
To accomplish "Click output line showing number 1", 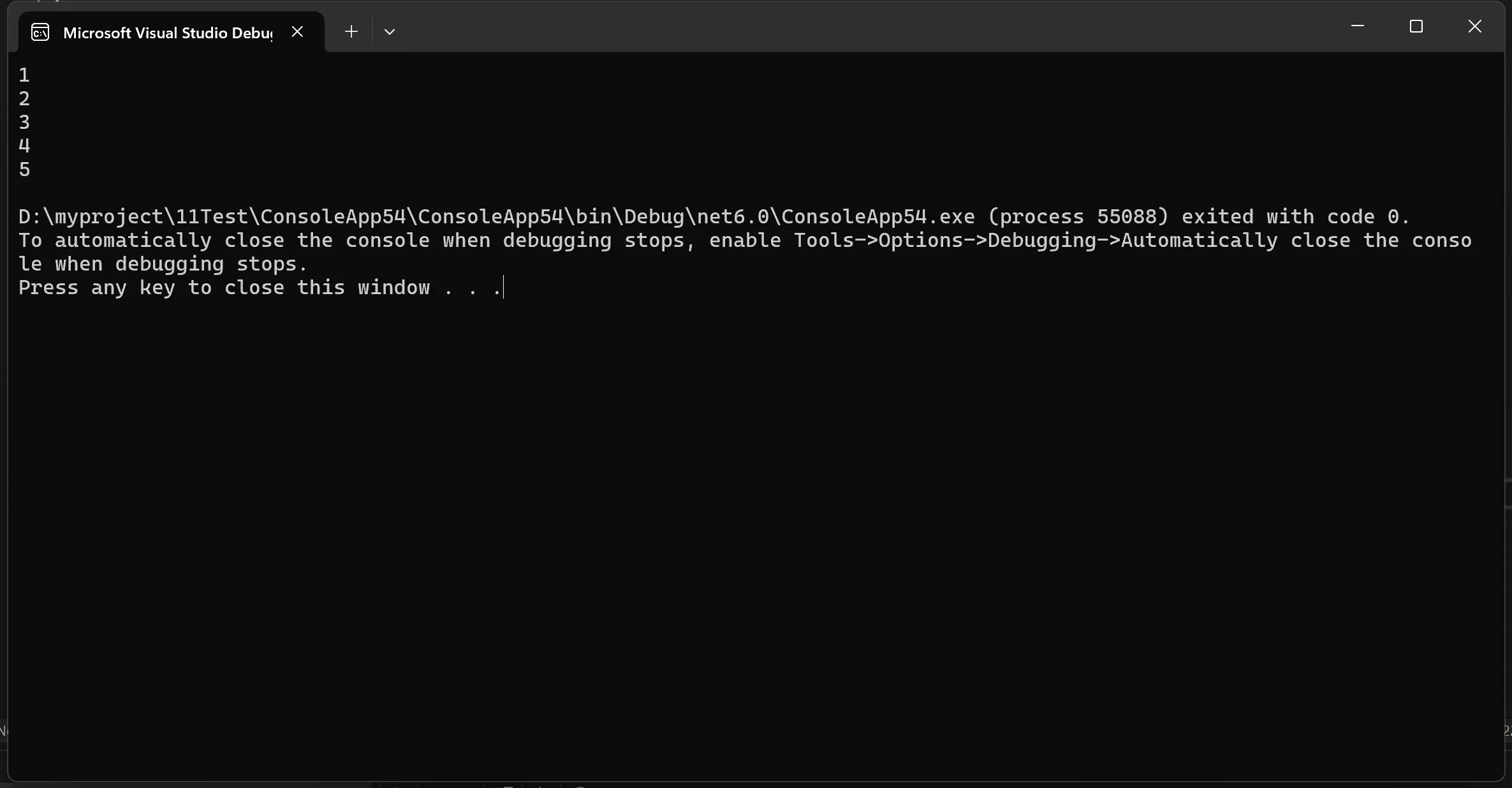I will (24, 75).
